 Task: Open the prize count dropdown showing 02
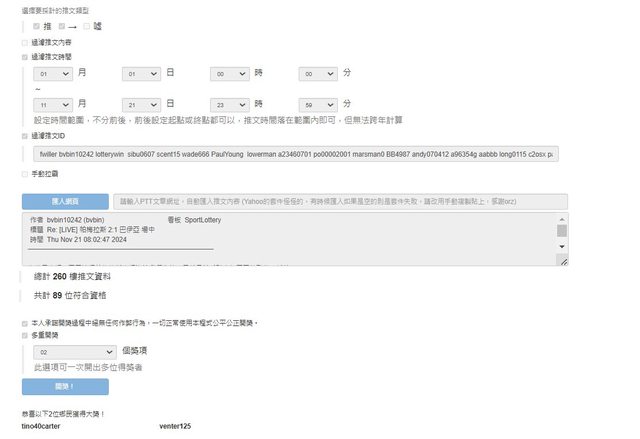click(x=75, y=352)
